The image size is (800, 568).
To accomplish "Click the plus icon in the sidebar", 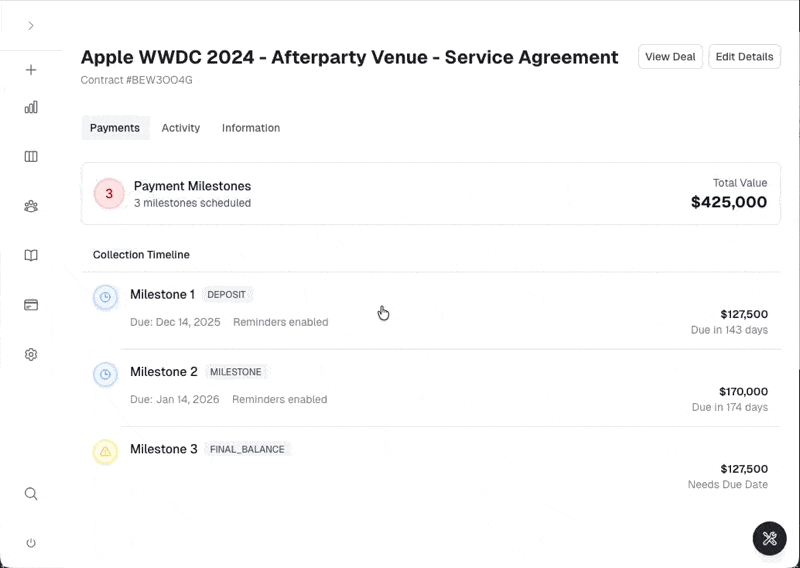I will [x=31, y=70].
